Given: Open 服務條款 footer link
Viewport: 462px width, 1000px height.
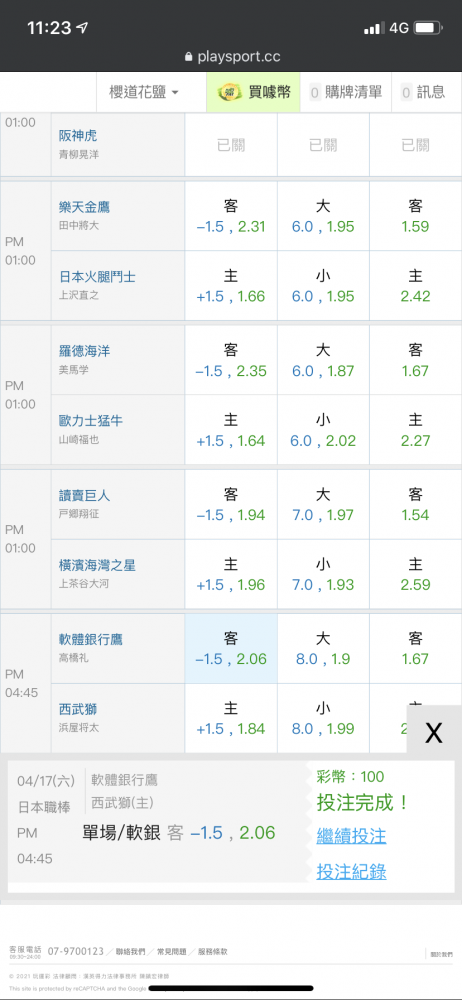Looking at the screenshot, I should click(x=212, y=952).
